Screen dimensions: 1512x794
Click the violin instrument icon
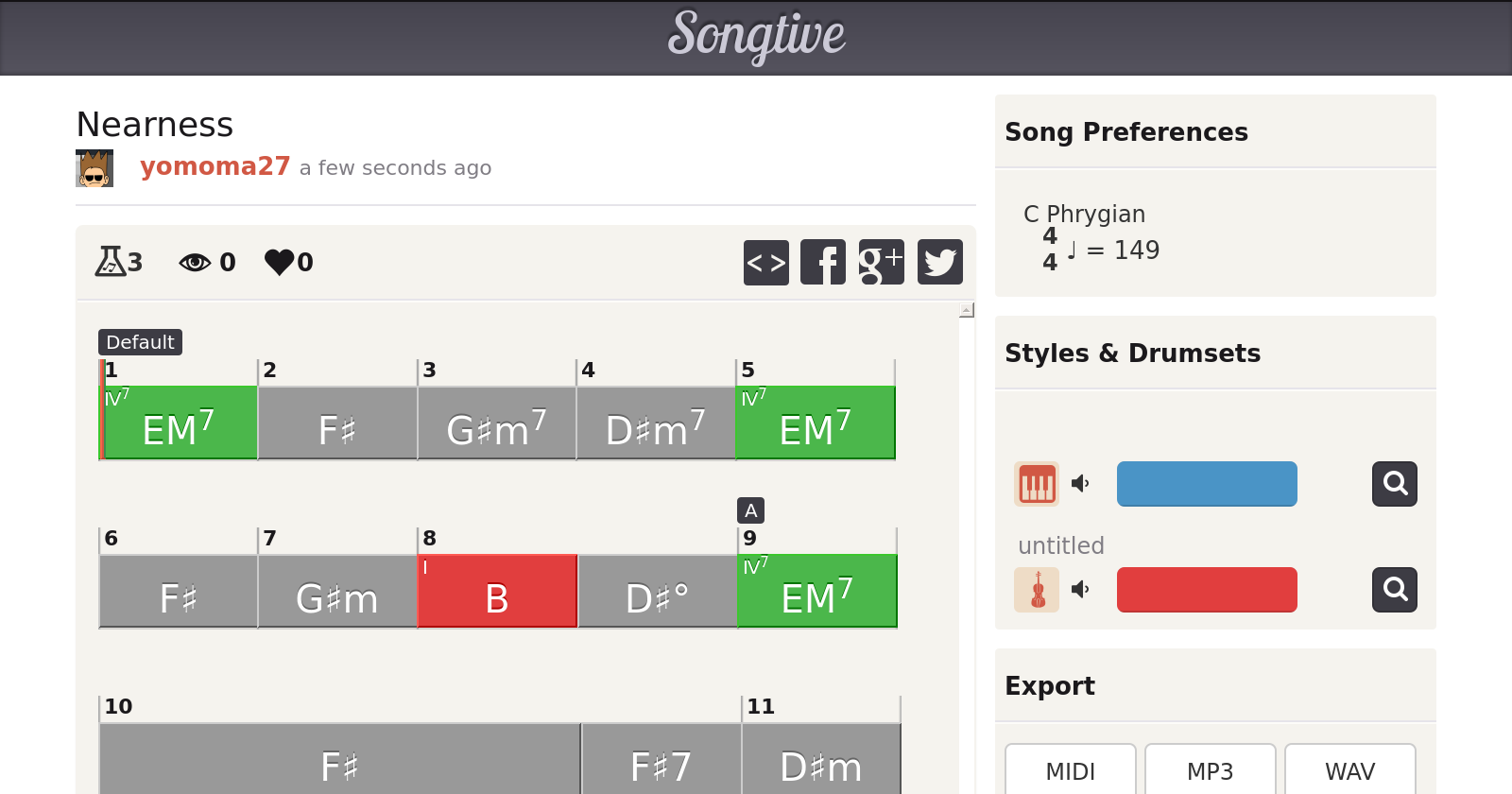[1037, 590]
